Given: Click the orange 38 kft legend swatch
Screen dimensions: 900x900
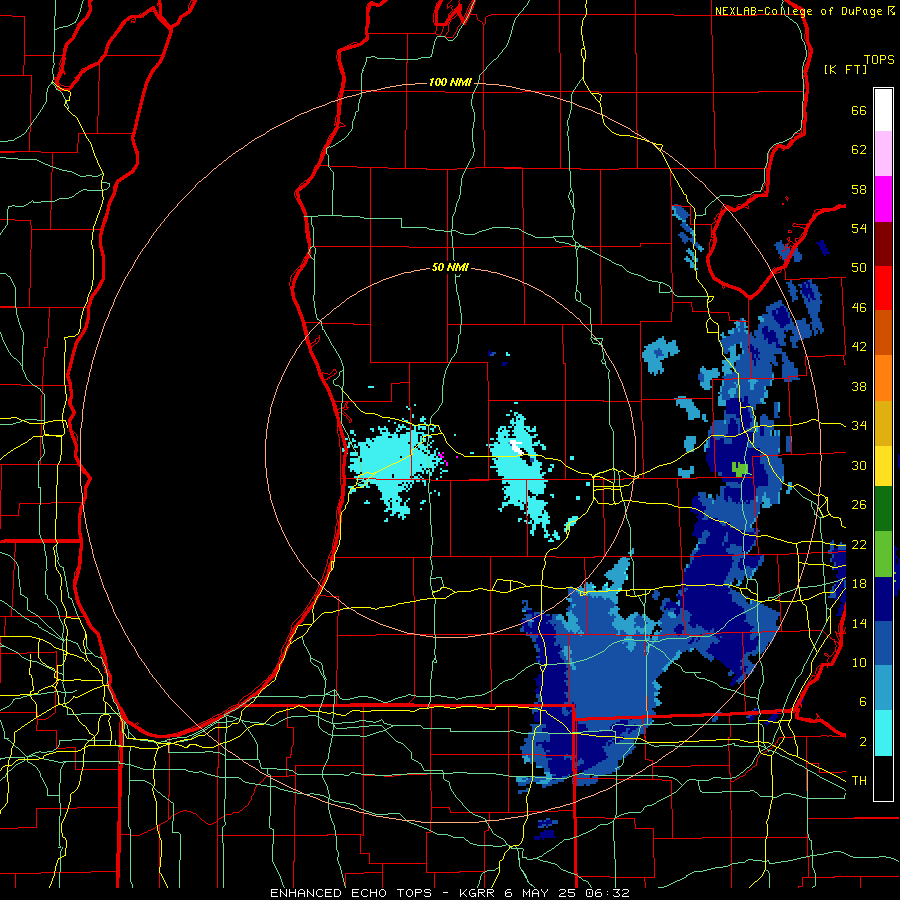Looking at the screenshot, I should (x=883, y=378).
